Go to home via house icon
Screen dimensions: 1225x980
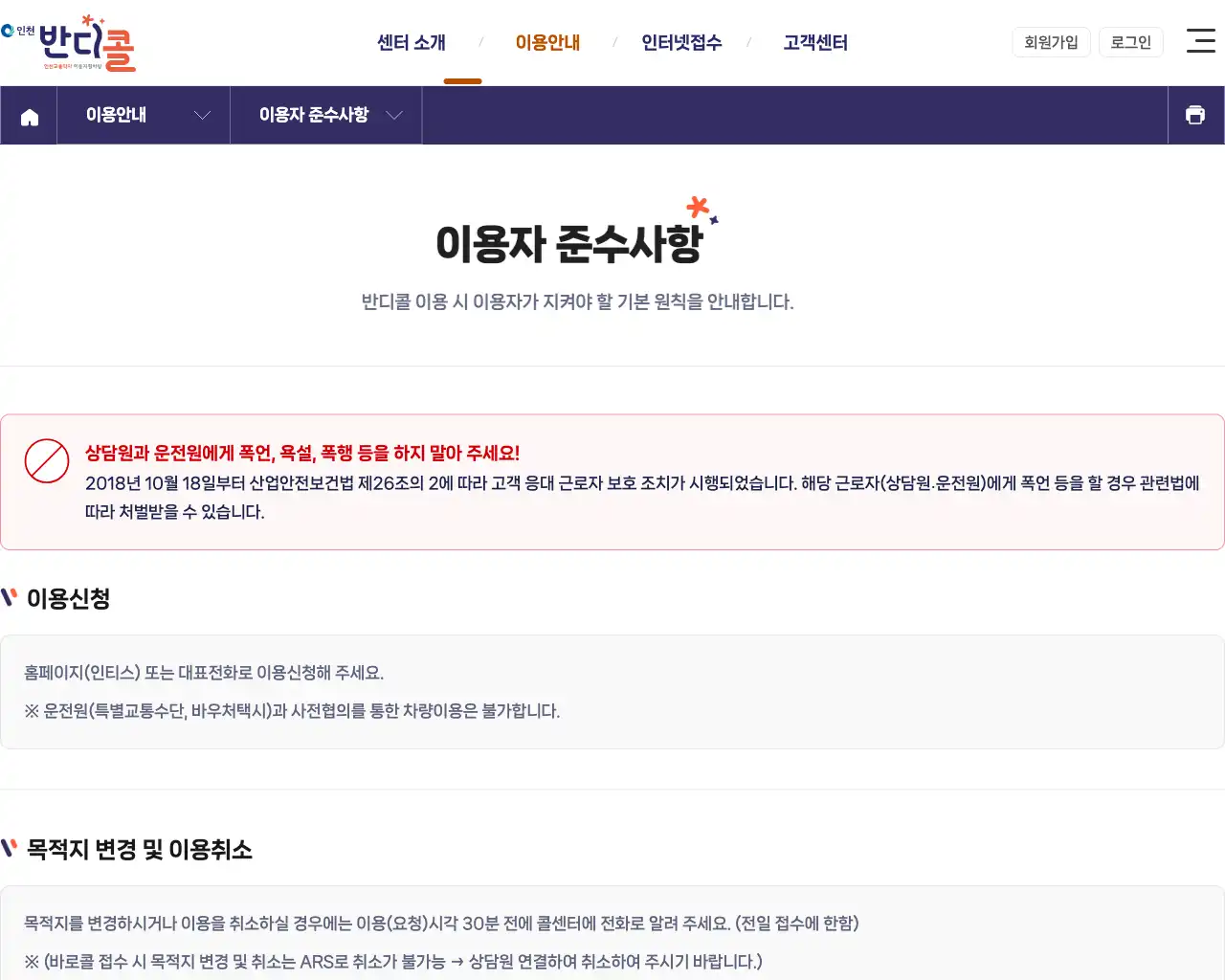point(30,116)
